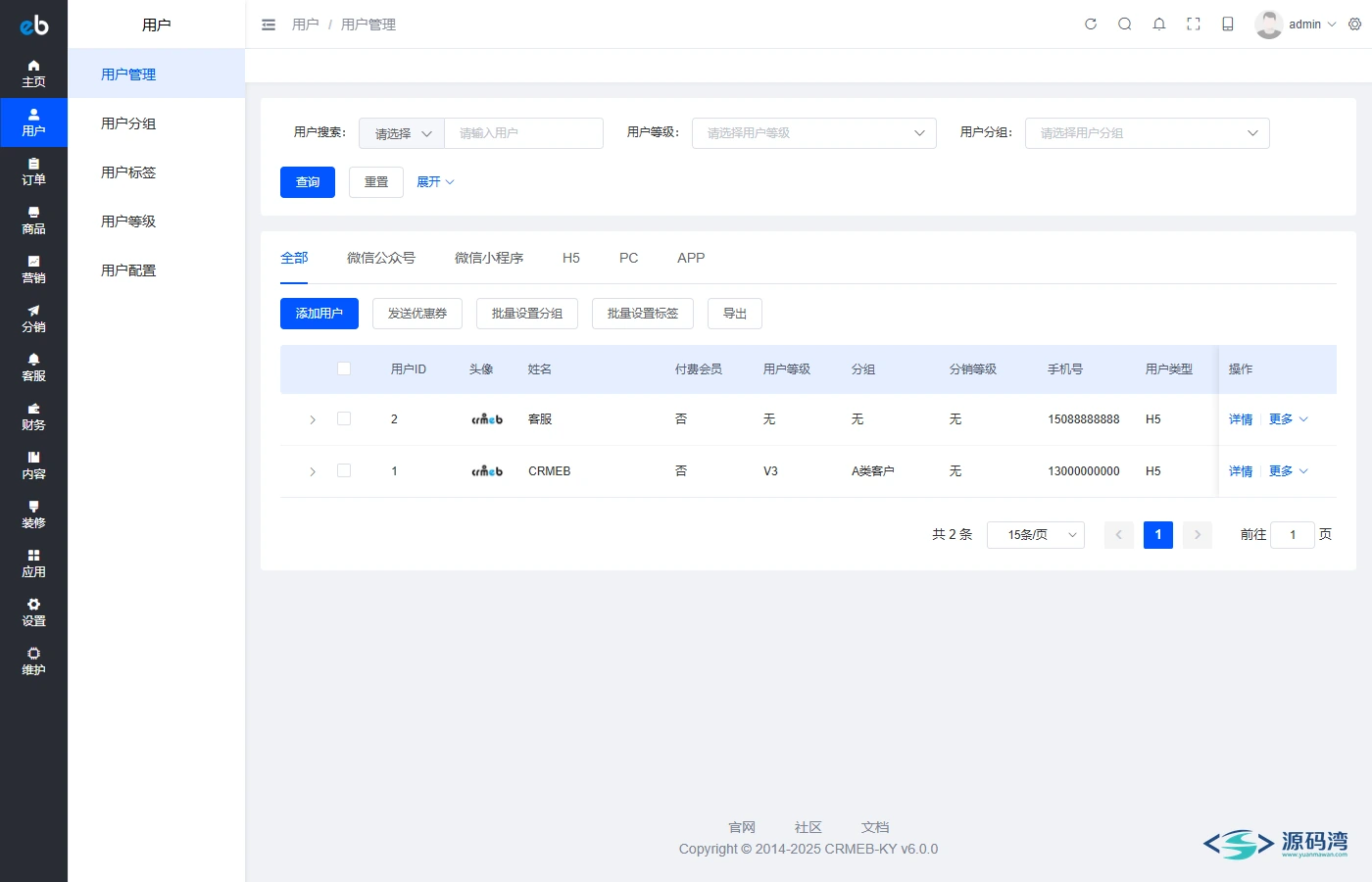
Task: Open the 财务 finance sidebar icon
Action: (33, 416)
